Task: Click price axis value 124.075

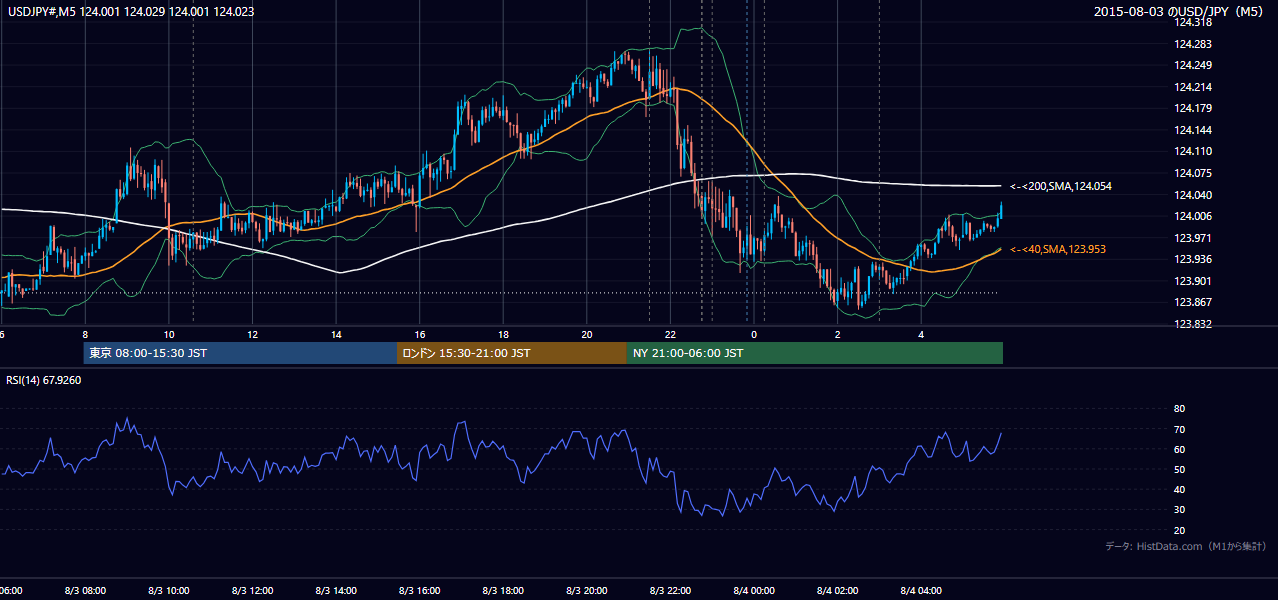Action: [1194, 173]
